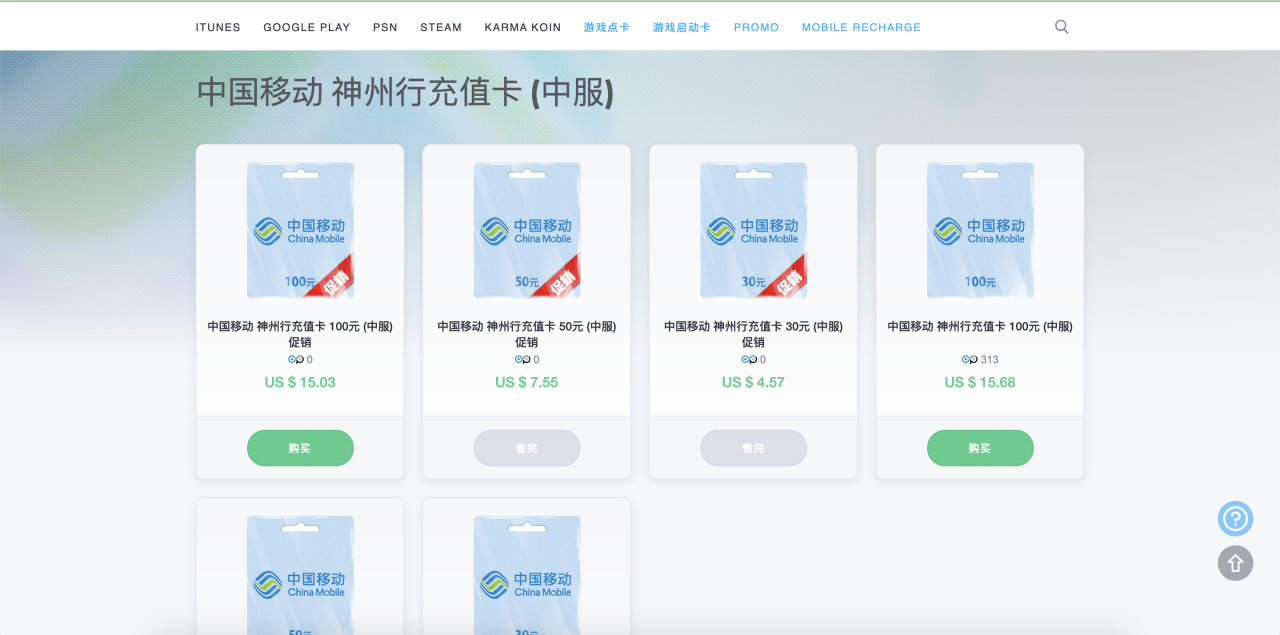
Task: Jump to top with the up arrow button
Action: coord(1235,563)
